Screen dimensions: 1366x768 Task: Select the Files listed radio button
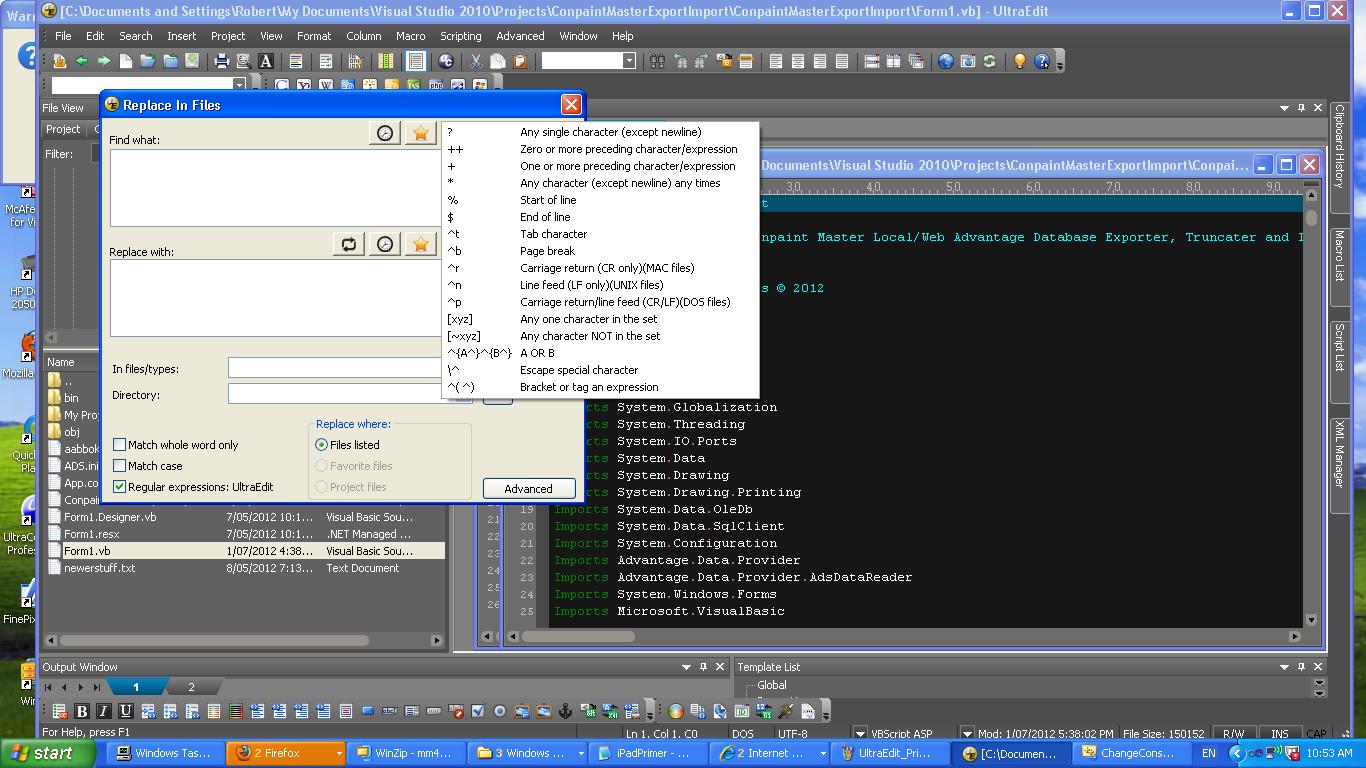pyautogui.click(x=322, y=445)
